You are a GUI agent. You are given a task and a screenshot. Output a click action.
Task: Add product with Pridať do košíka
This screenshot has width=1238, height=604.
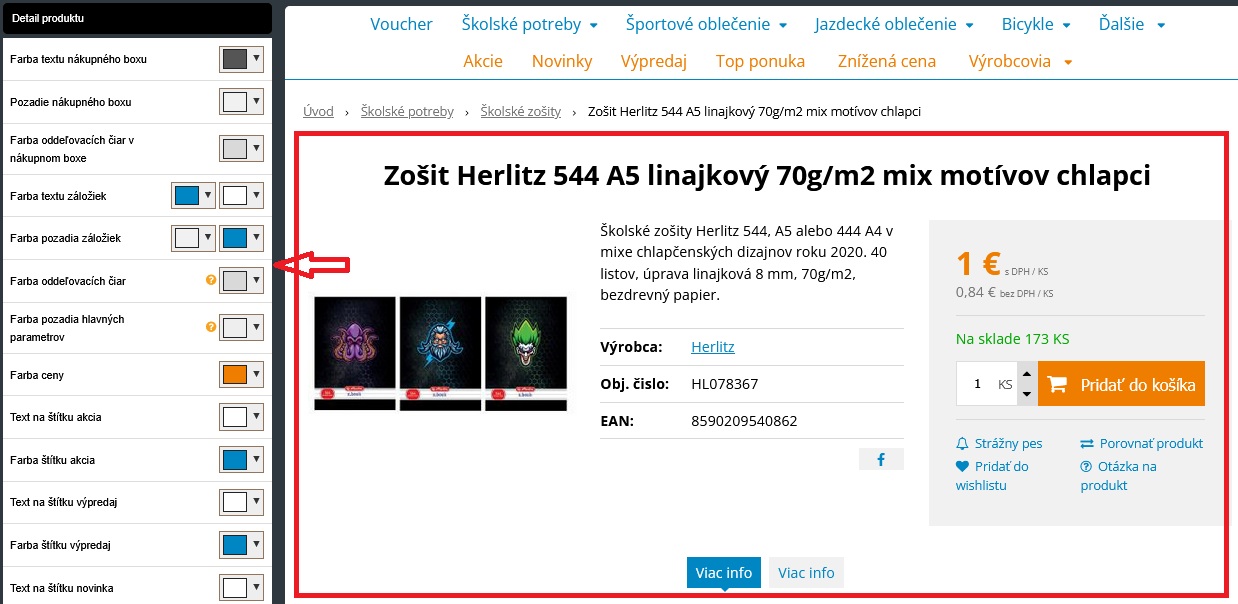(x=1121, y=384)
